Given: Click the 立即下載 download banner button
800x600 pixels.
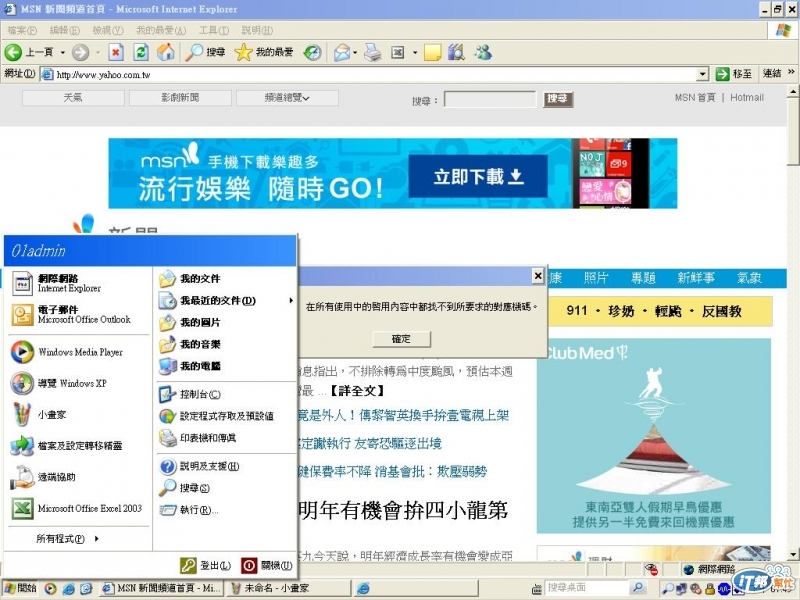Looking at the screenshot, I should tap(478, 177).
